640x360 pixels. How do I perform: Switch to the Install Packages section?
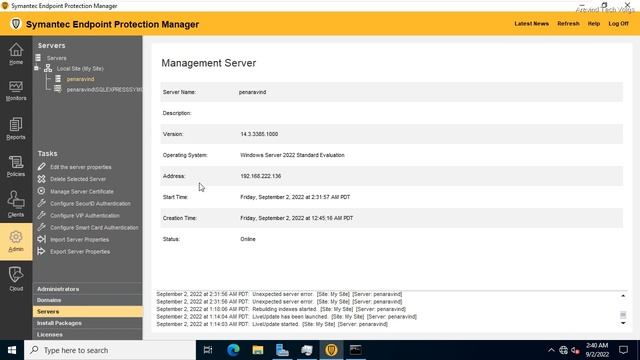pos(88,323)
